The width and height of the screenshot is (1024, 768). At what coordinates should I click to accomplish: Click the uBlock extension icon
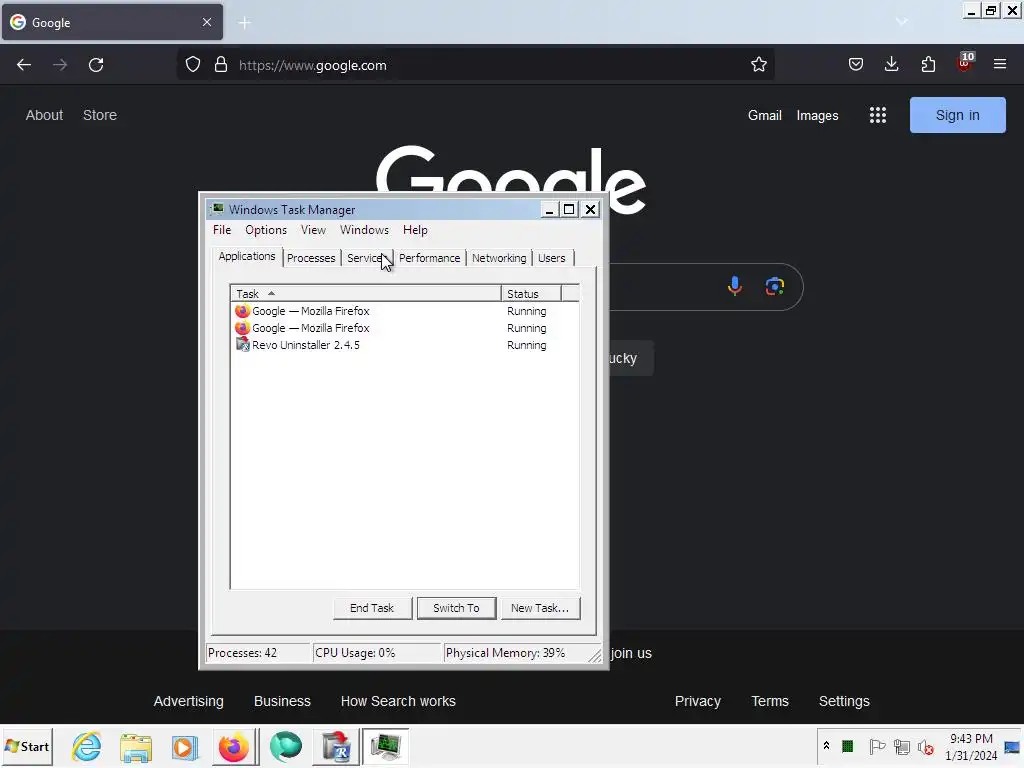coord(965,63)
